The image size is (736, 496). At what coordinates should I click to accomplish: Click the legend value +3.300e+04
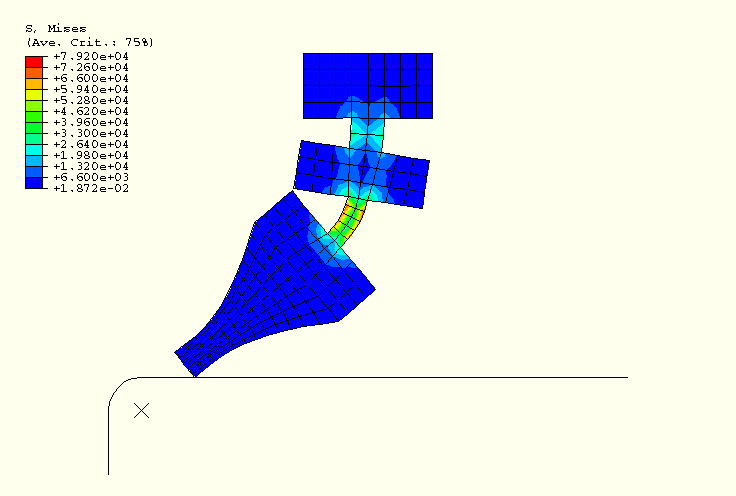click(x=91, y=133)
